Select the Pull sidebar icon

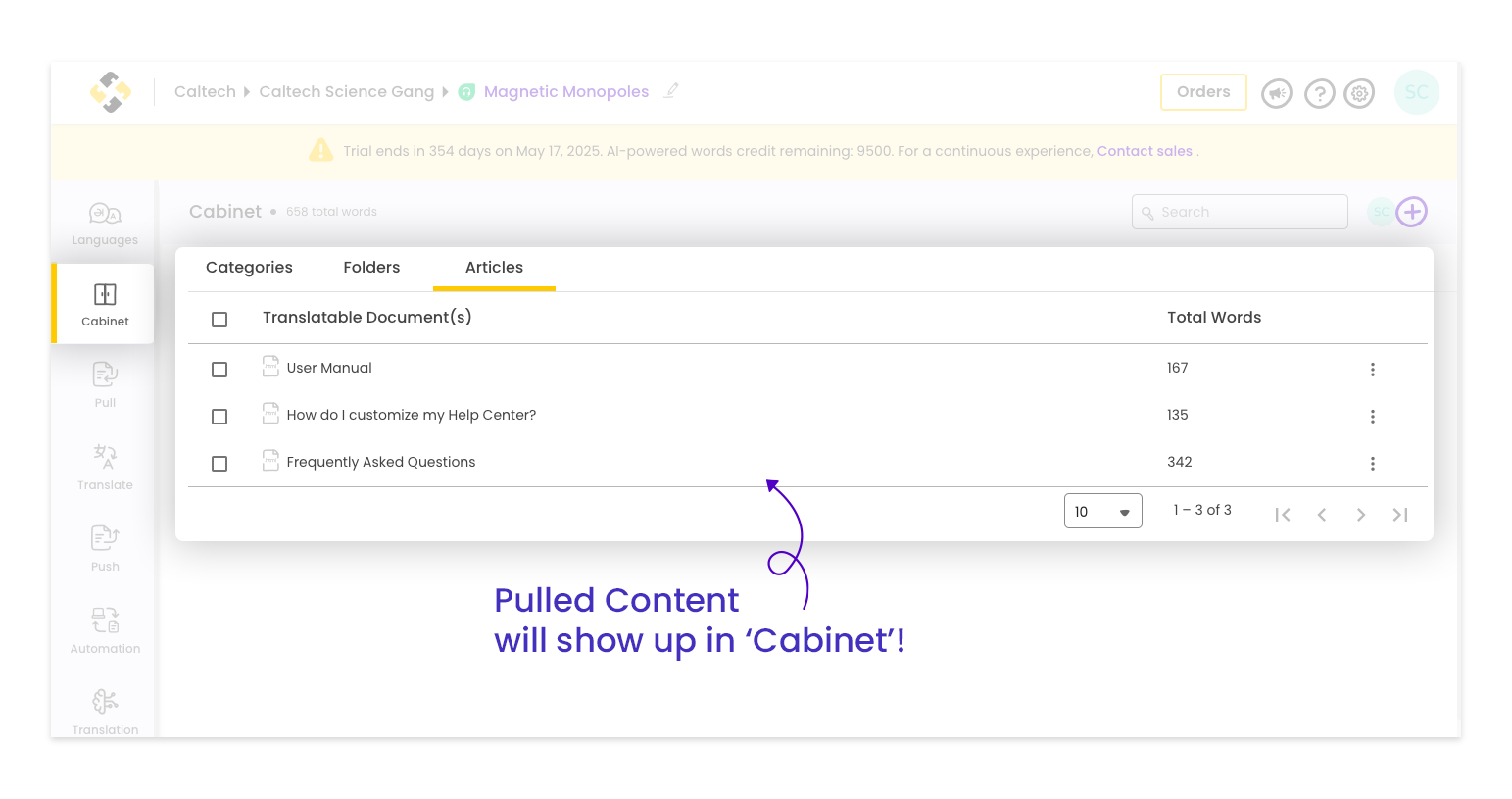click(x=105, y=384)
